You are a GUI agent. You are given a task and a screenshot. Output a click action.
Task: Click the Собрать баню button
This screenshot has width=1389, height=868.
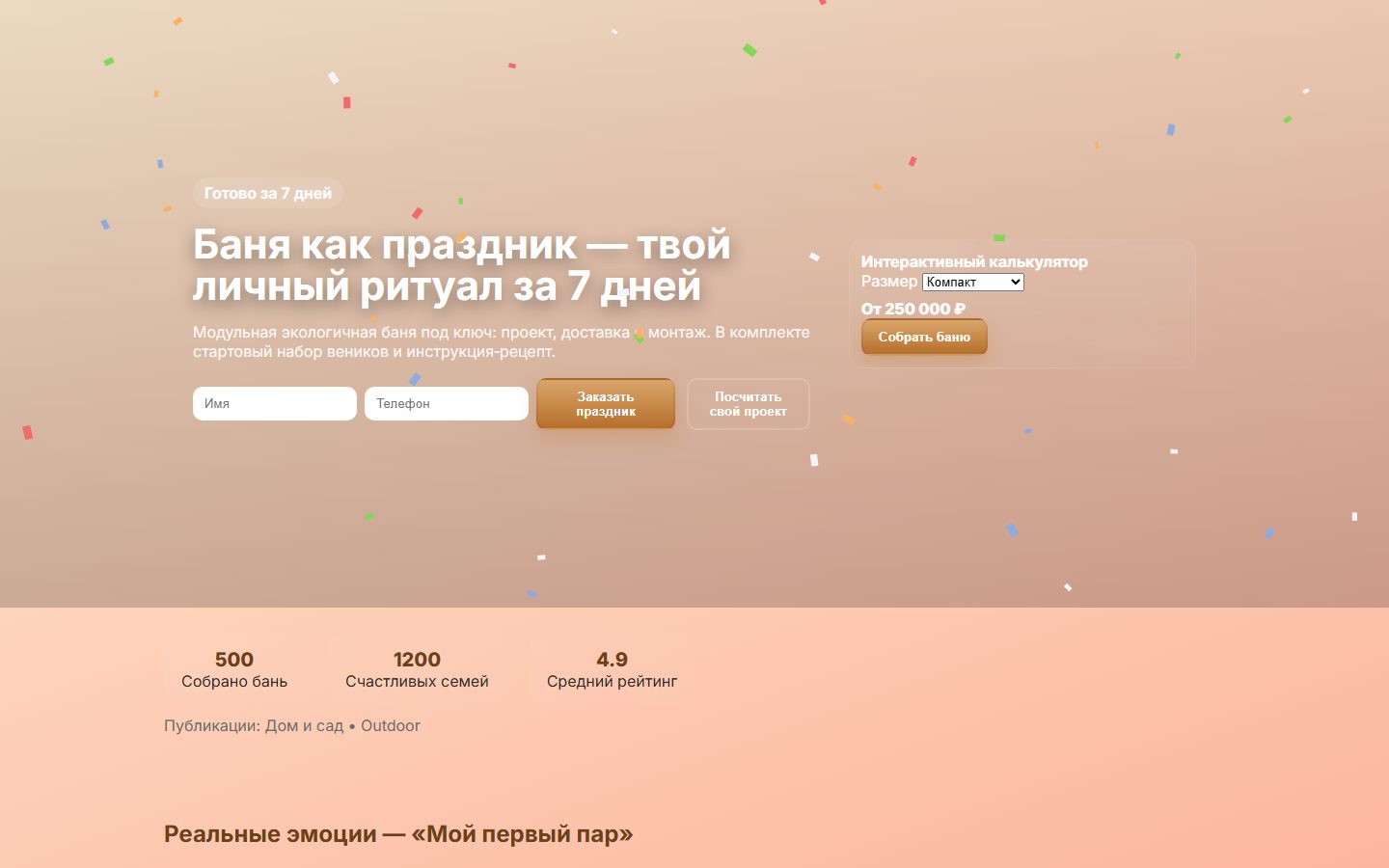click(x=924, y=337)
